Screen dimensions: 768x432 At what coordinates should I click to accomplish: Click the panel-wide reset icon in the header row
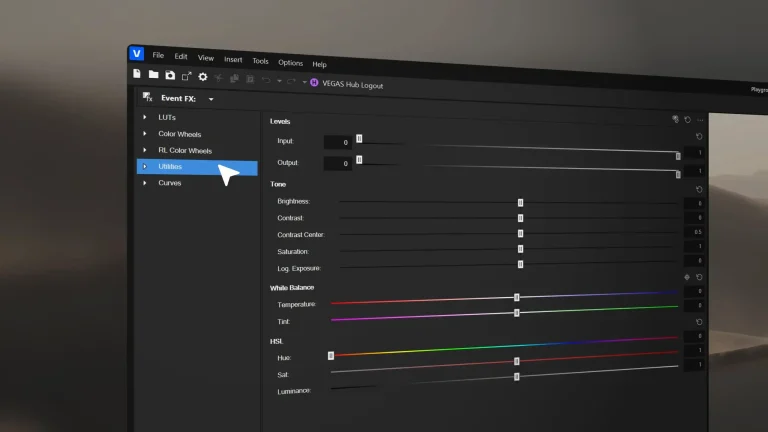click(688, 120)
